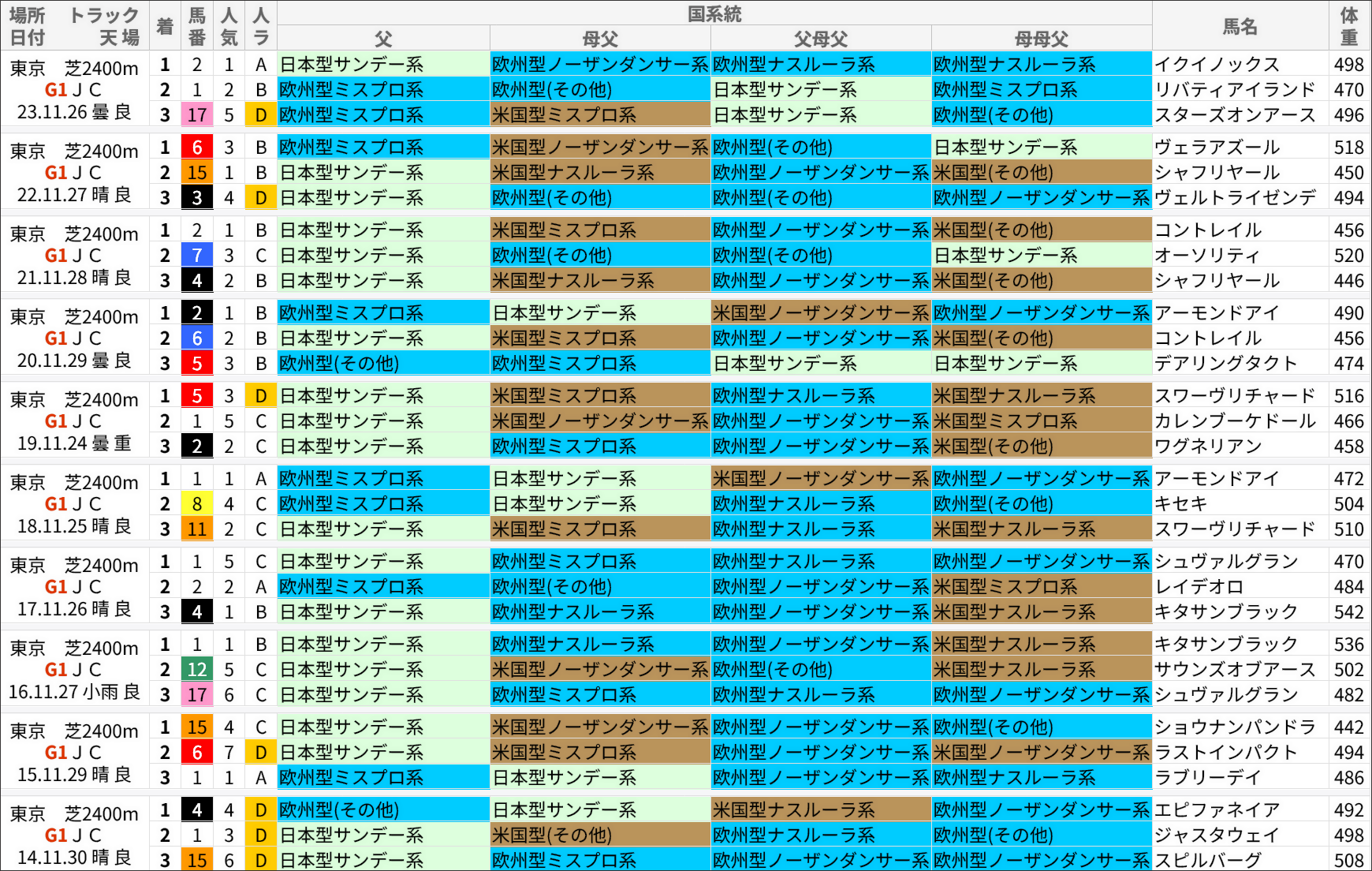Click pink horse number 17 in スターズオンアース row

(197, 115)
